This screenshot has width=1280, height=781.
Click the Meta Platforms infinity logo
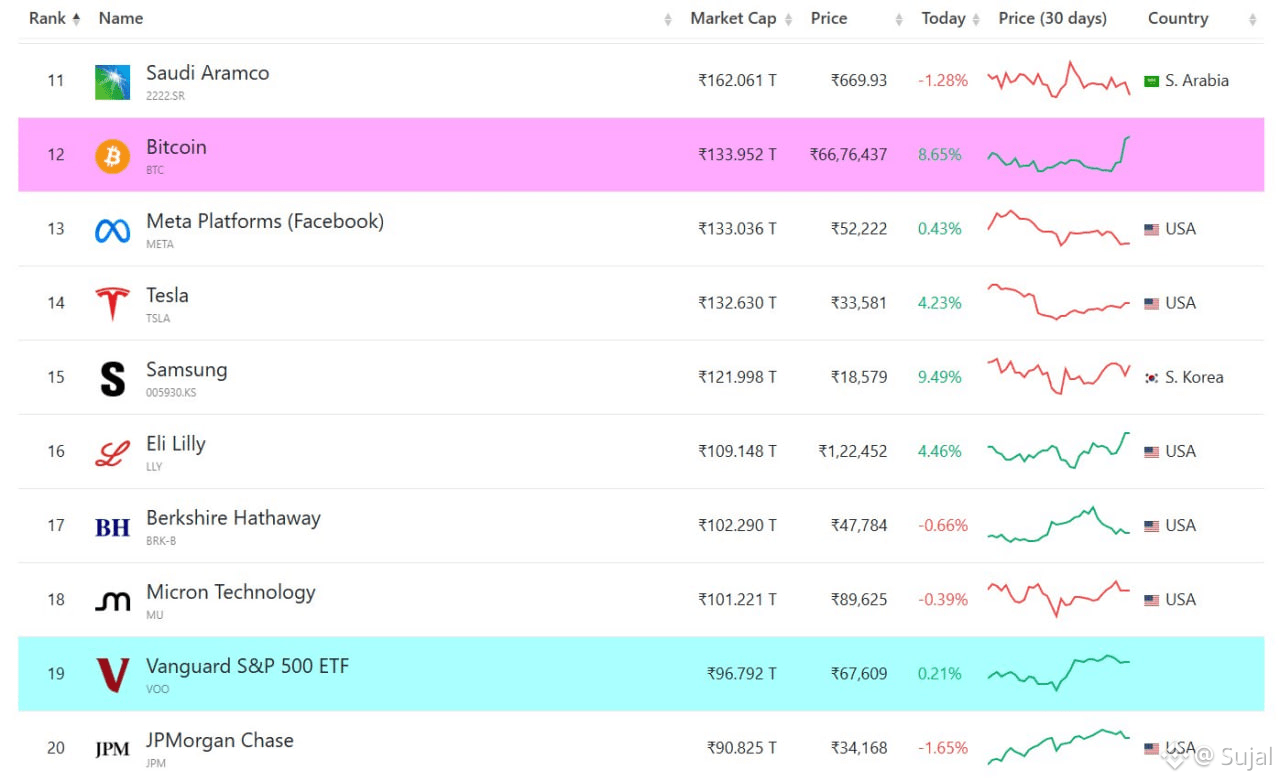pyautogui.click(x=112, y=231)
